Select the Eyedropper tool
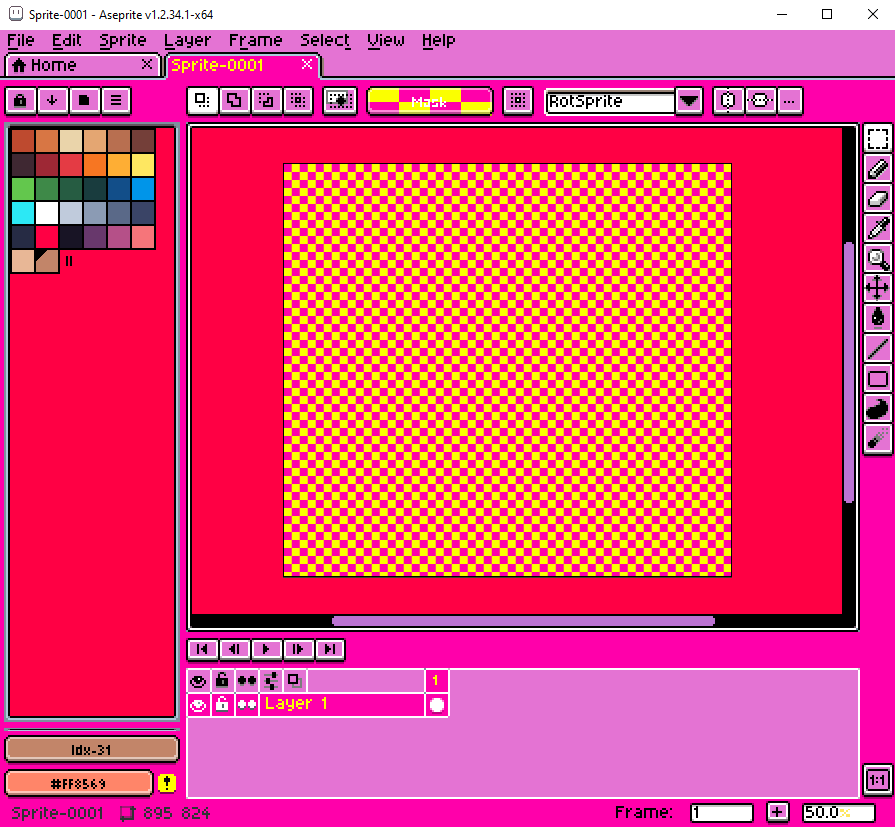 877,228
